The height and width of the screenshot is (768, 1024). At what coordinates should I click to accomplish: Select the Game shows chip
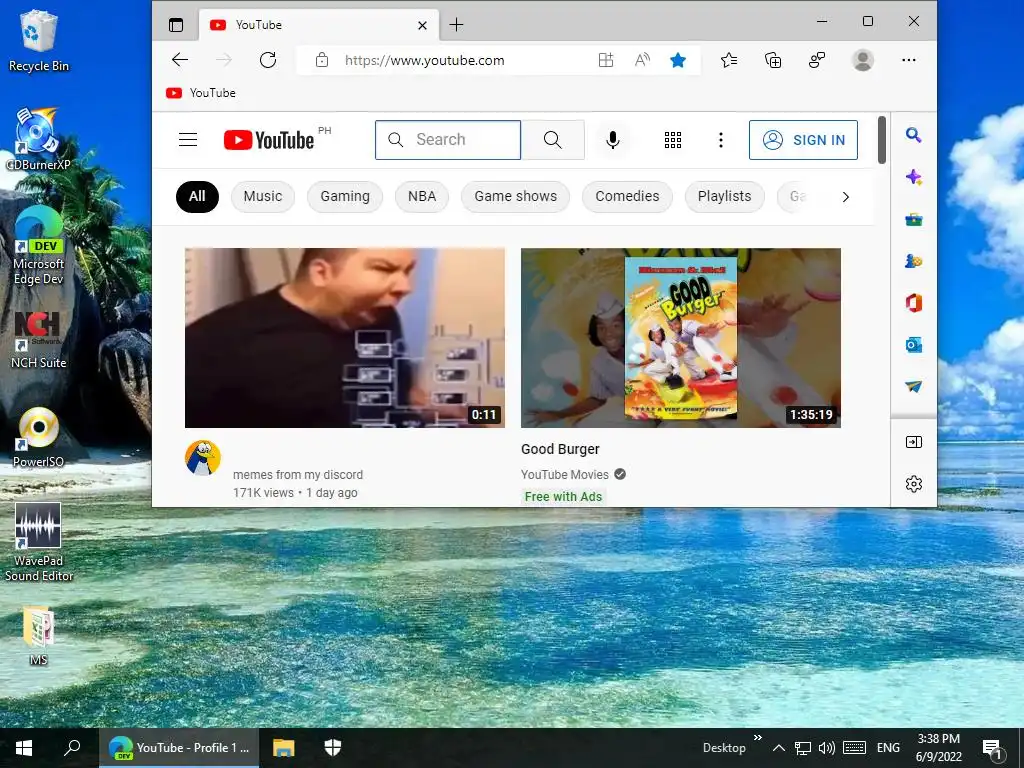(x=515, y=197)
